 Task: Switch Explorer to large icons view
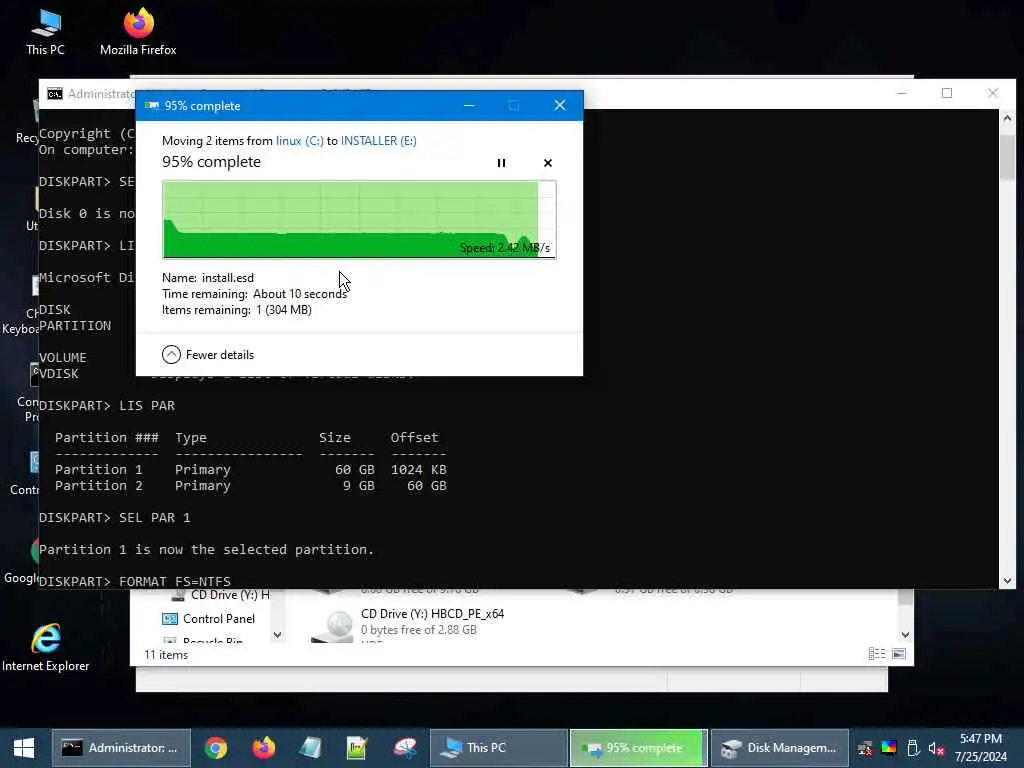tap(899, 654)
